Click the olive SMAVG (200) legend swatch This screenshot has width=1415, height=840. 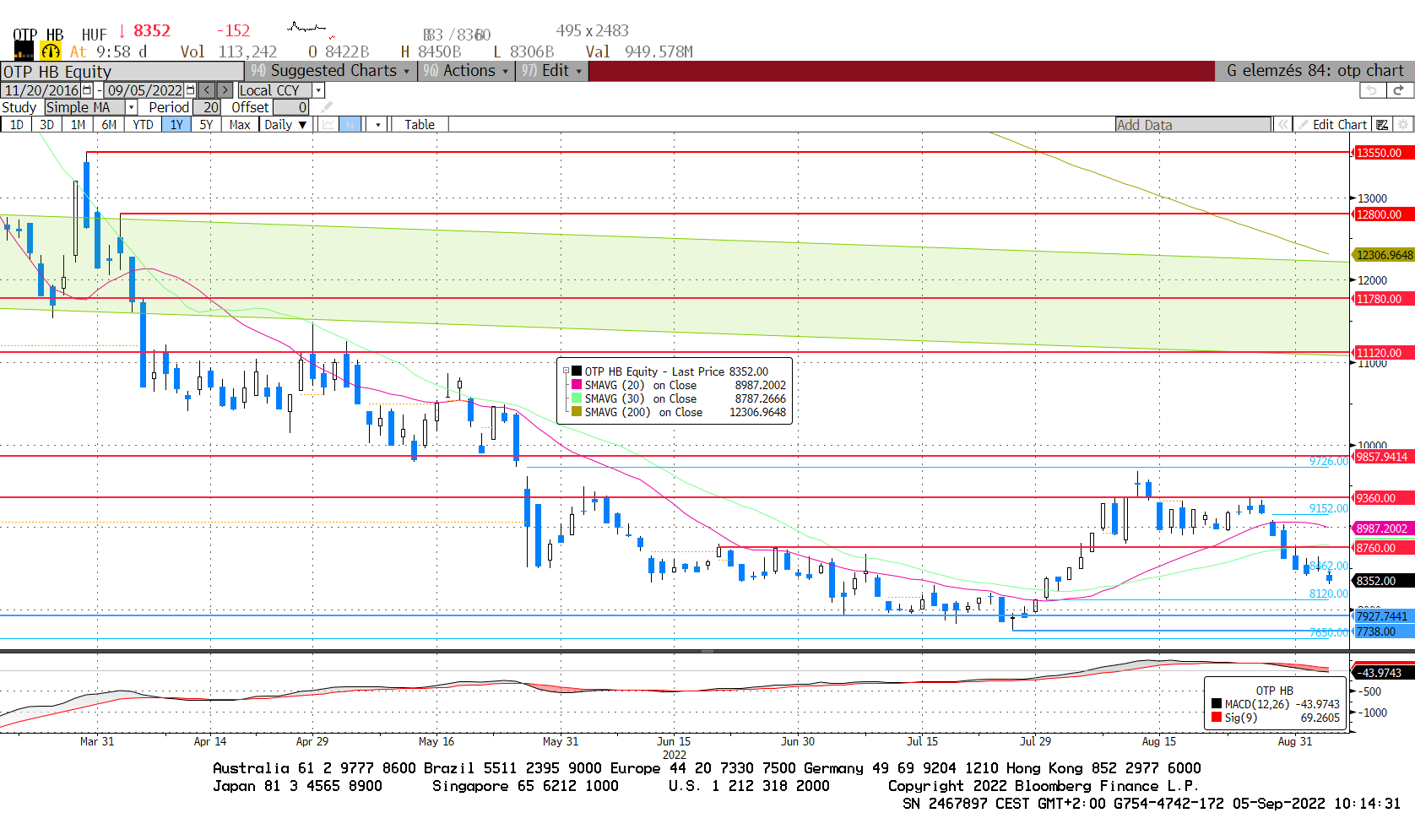coord(577,412)
